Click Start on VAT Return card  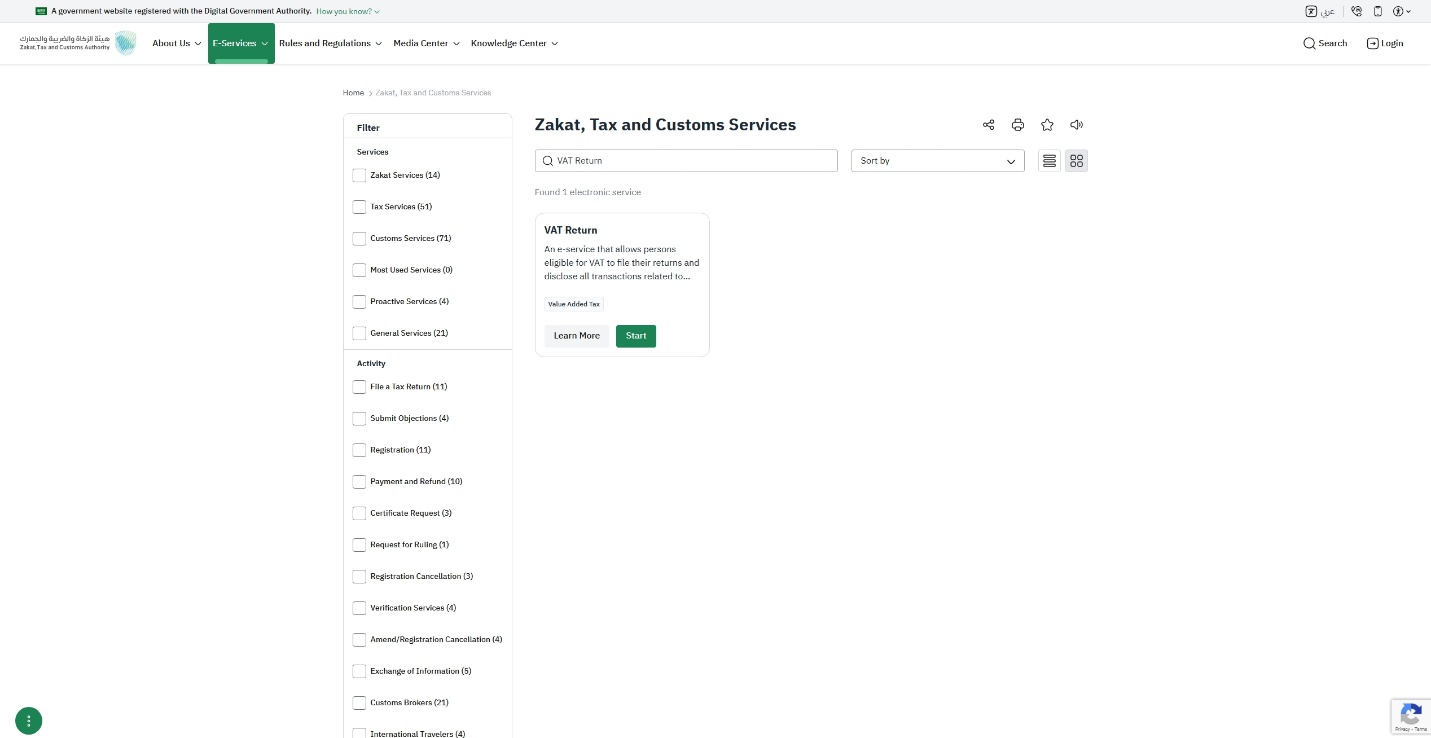tap(636, 336)
